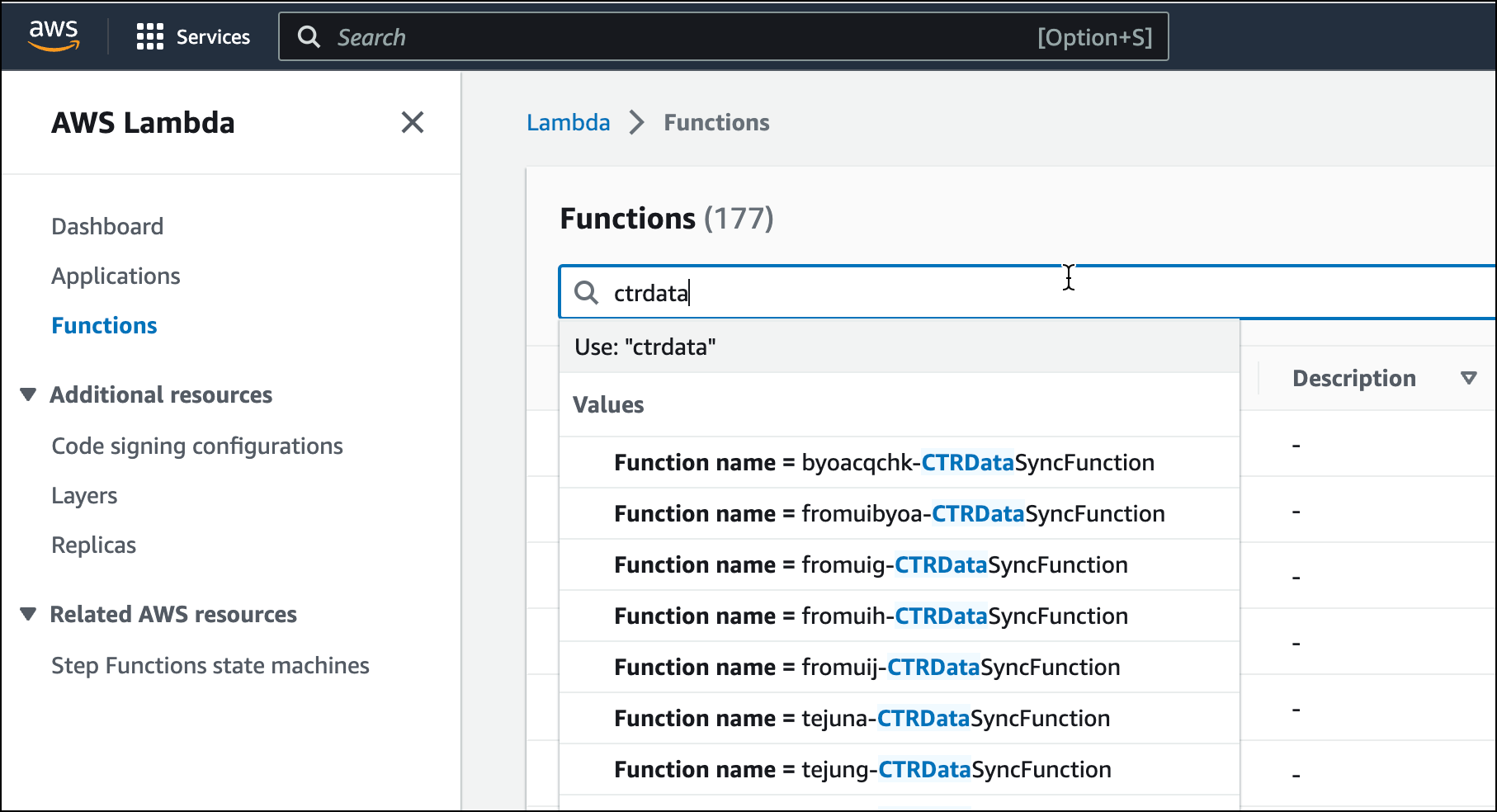Open Layers in the sidebar
1497x812 pixels.
[84, 495]
